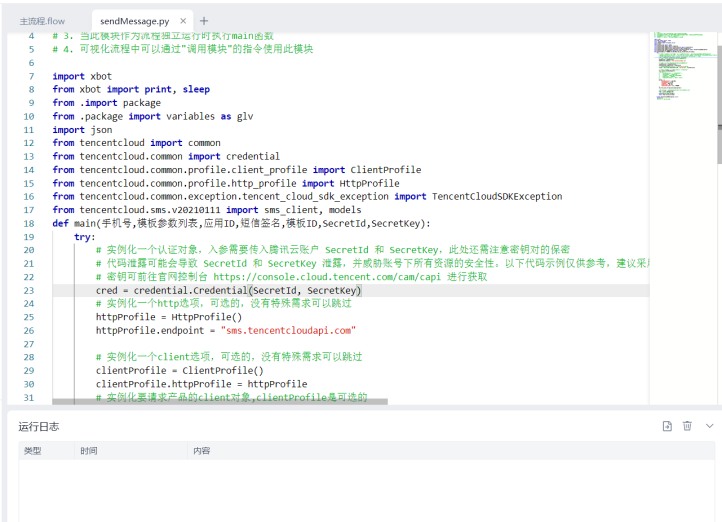Collapse the 运行日志 panel chevron
The image size is (722, 522).
pyautogui.click(x=709, y=426)
